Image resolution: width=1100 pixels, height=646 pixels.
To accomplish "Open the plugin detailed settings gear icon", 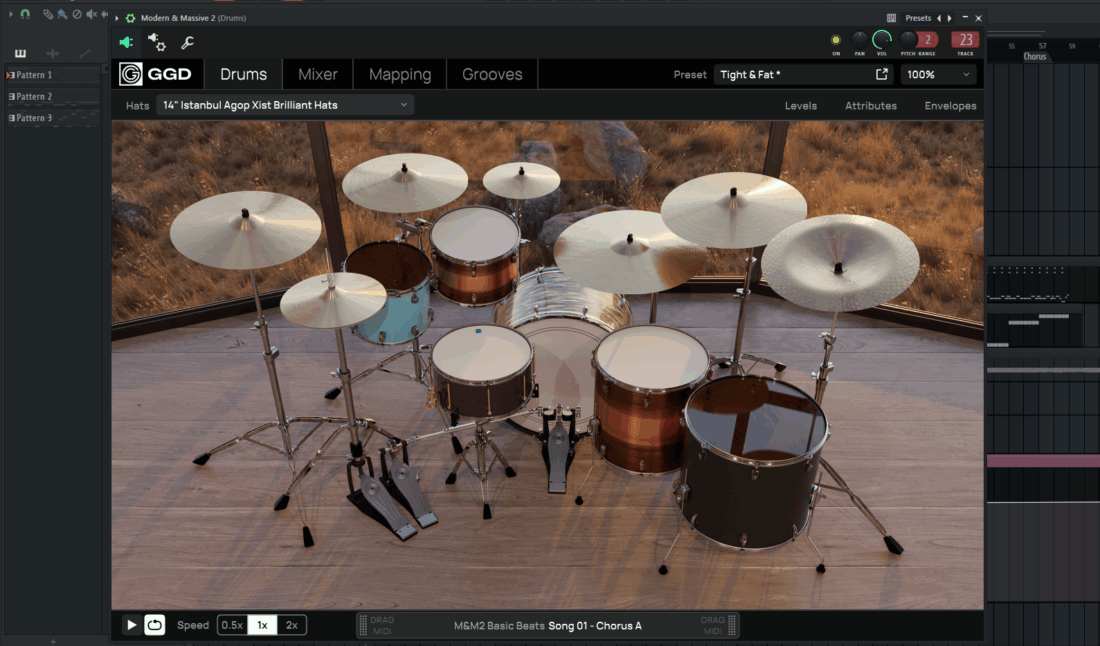I will [157, 42].
